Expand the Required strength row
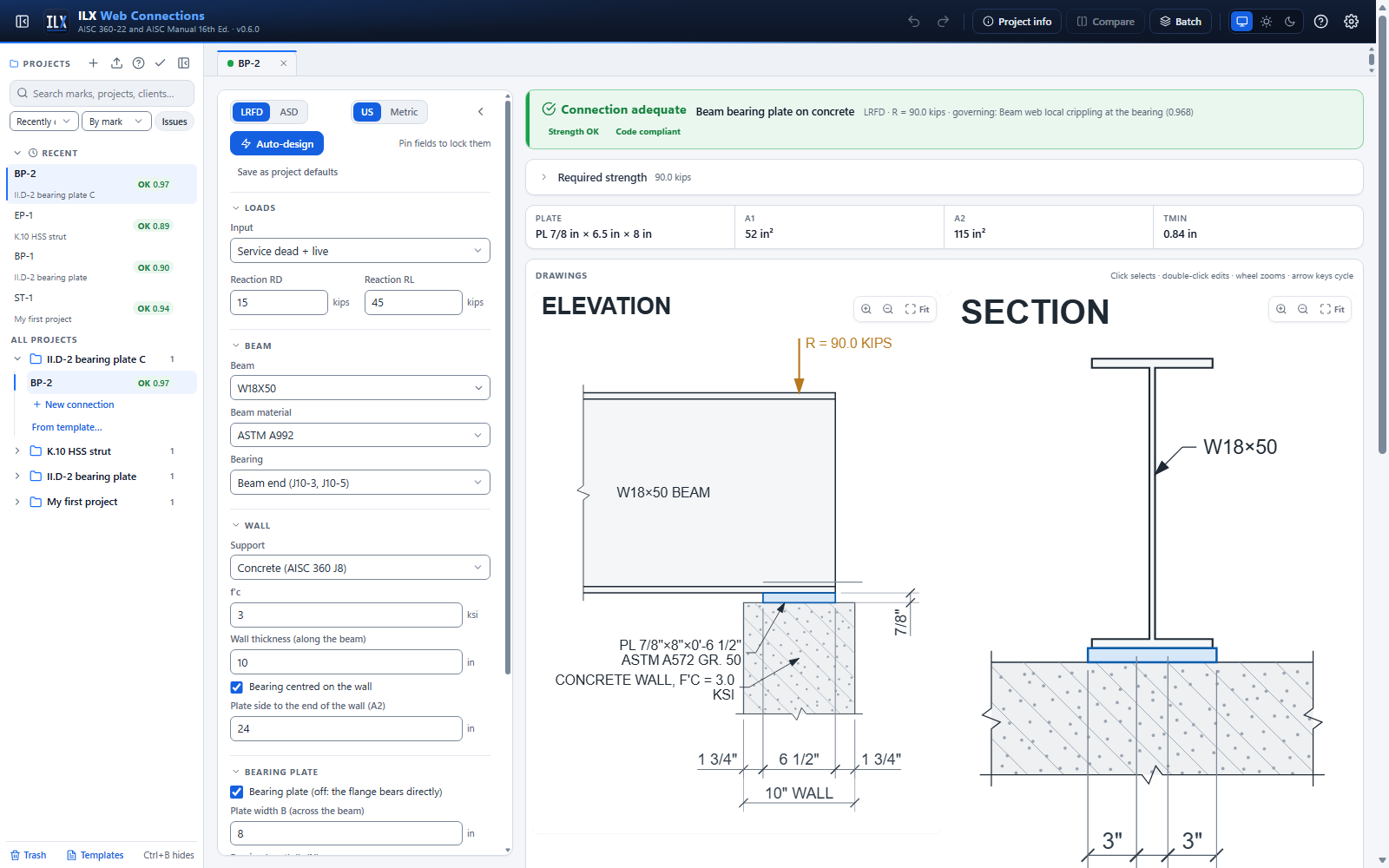The height and width of the screenshot is (868, 1389). pyautogui.click(x=945, y=177)
